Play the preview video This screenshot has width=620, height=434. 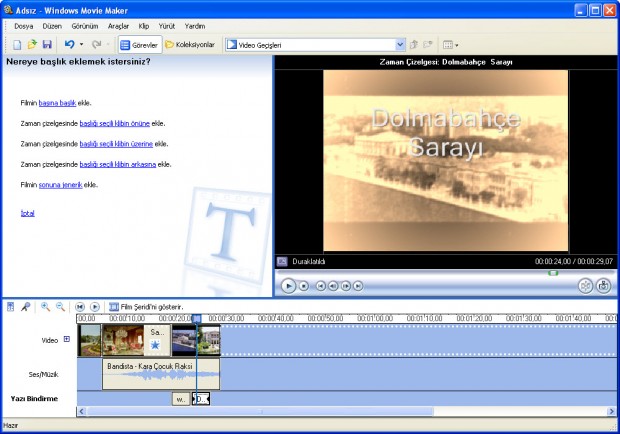288,286
